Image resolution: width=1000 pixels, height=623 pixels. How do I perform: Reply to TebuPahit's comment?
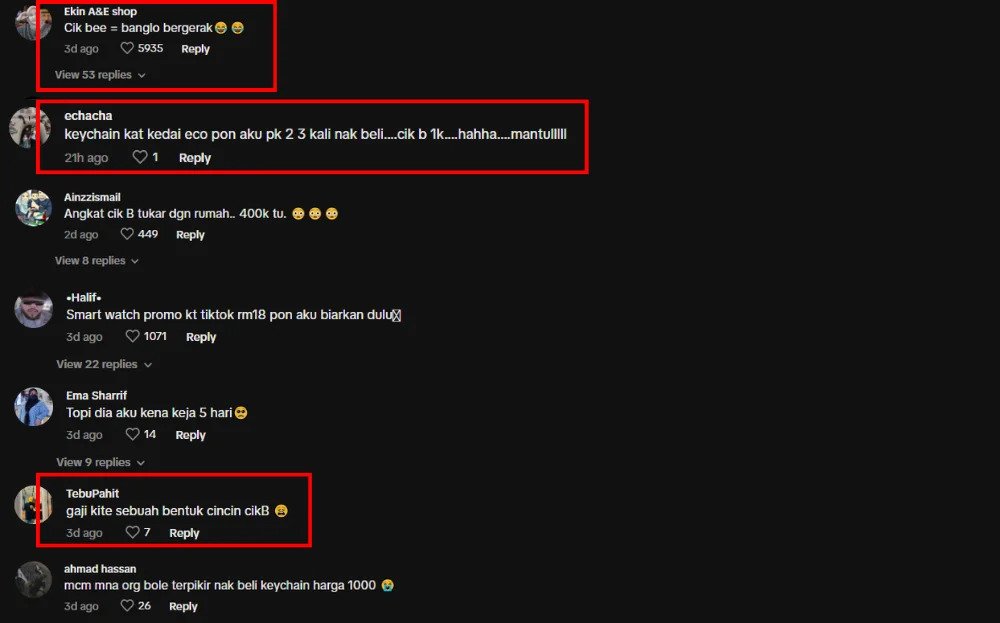tap(184, 533)
